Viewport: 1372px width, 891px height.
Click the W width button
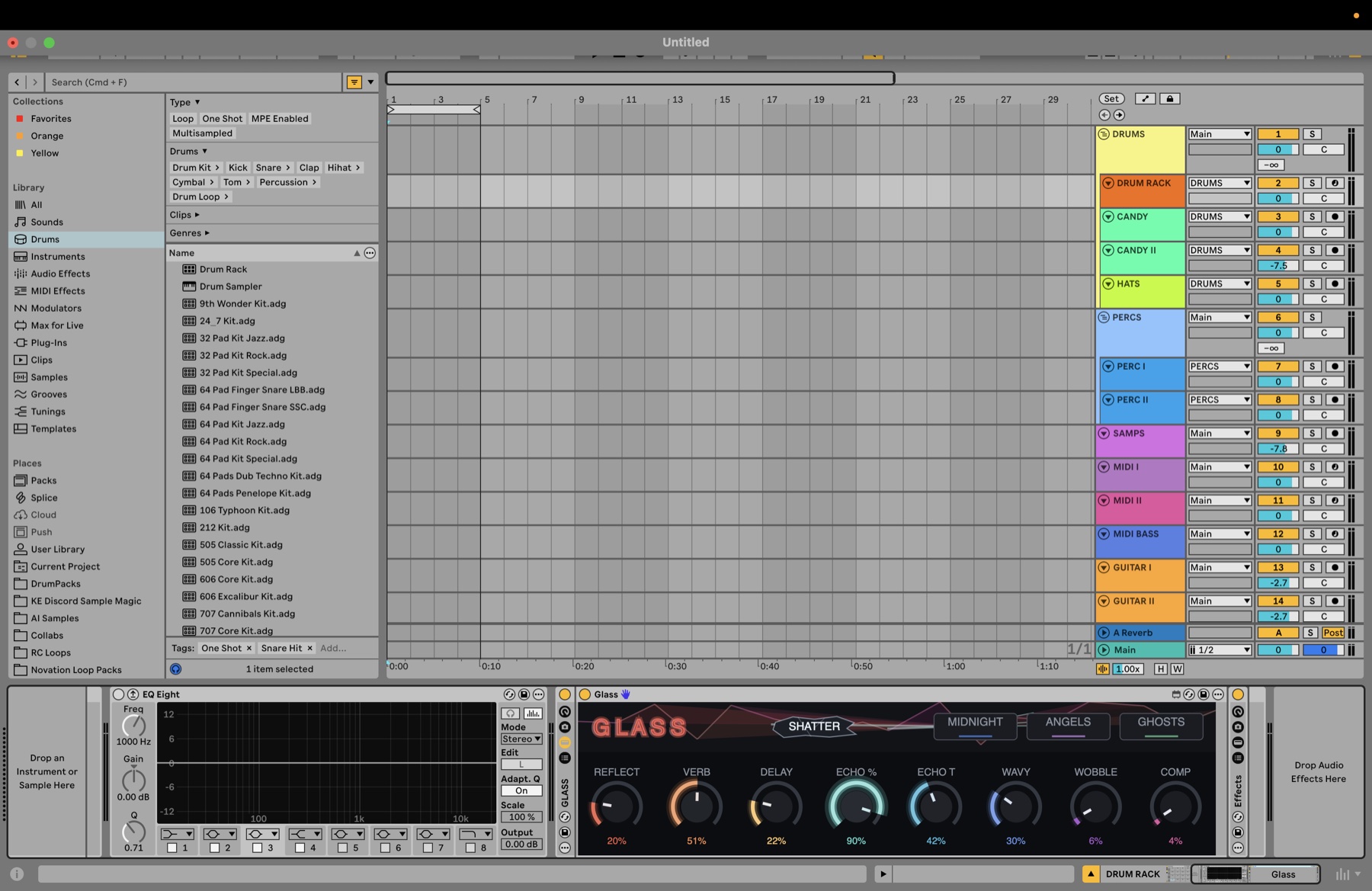tap(1177, 669)
